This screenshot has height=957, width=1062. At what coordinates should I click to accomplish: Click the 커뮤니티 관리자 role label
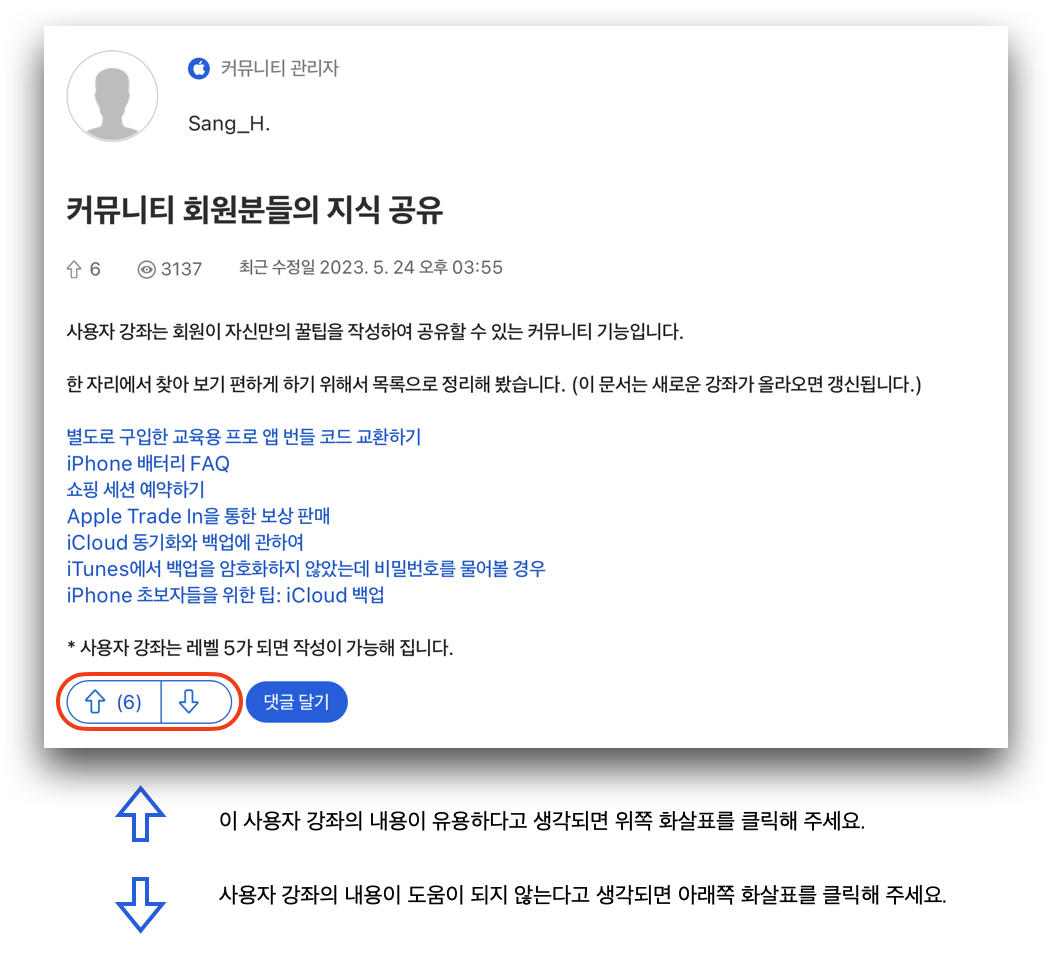[x=280, y=68]
